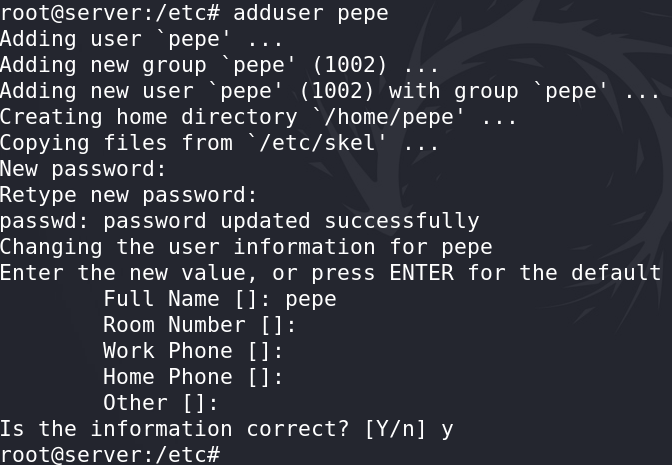Click the group ID (1002) in group line

click(350, 65)
